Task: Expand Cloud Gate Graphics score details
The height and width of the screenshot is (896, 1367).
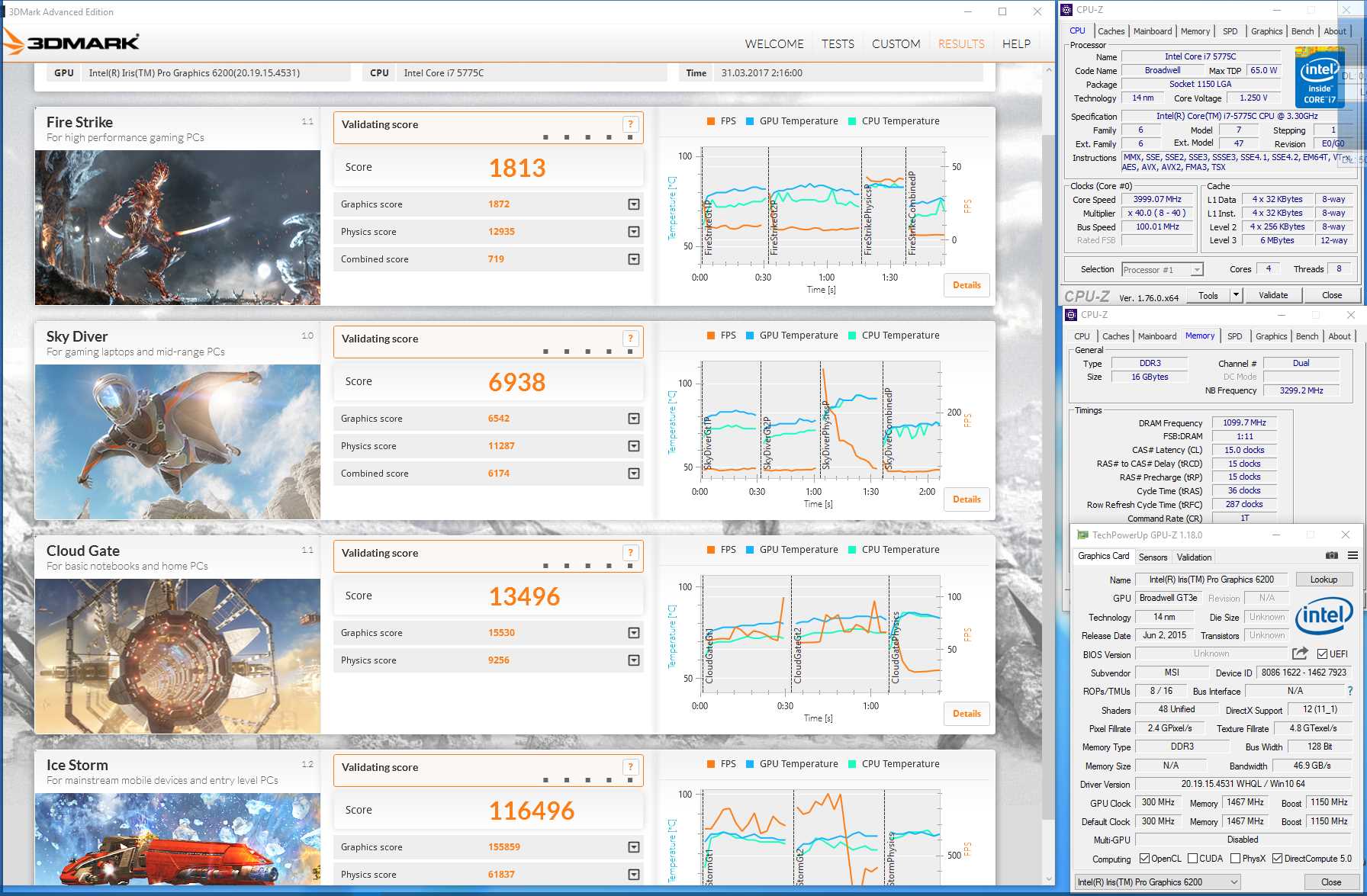Action: pos(634,633)
